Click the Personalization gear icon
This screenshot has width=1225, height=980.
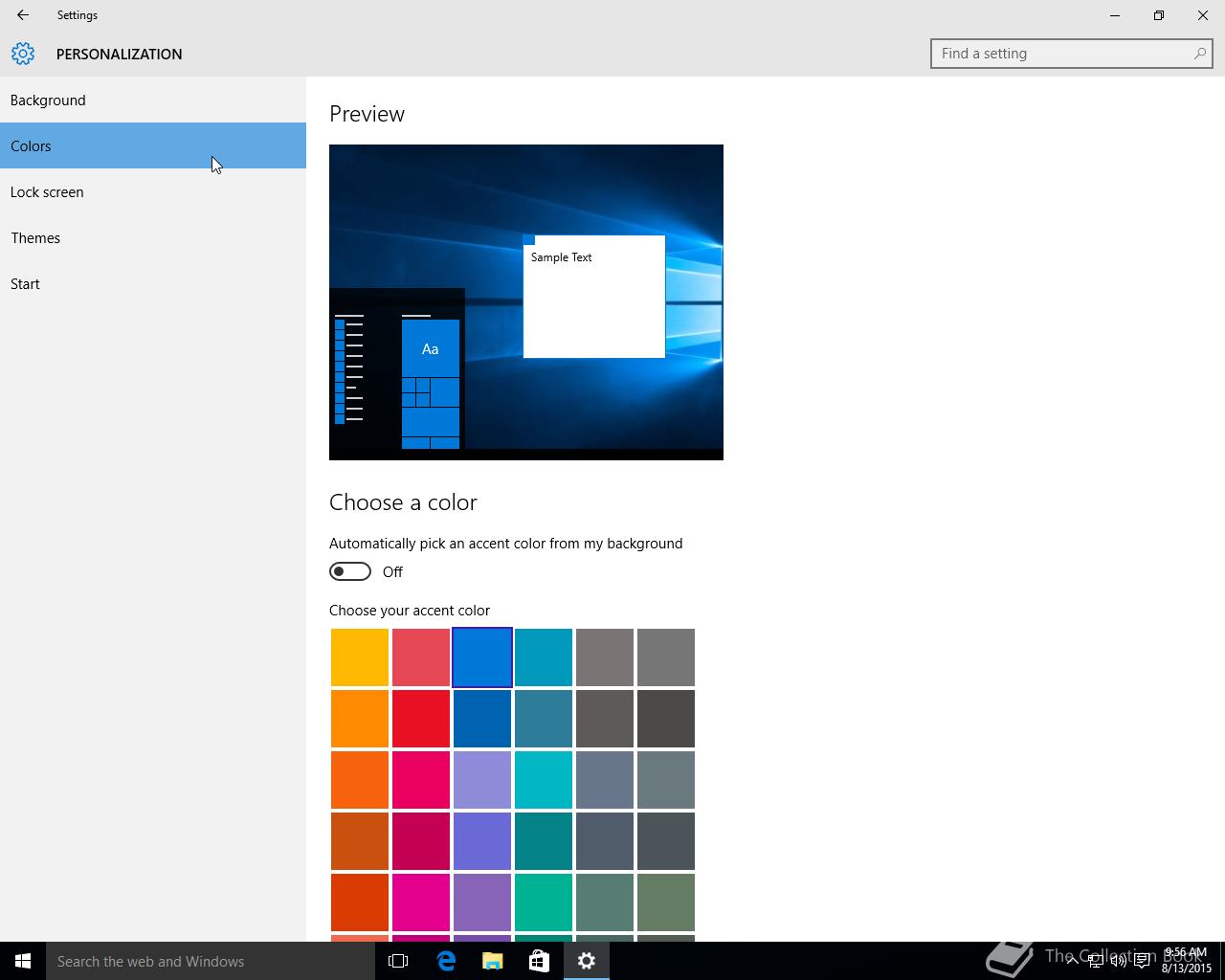pos(23,54)
